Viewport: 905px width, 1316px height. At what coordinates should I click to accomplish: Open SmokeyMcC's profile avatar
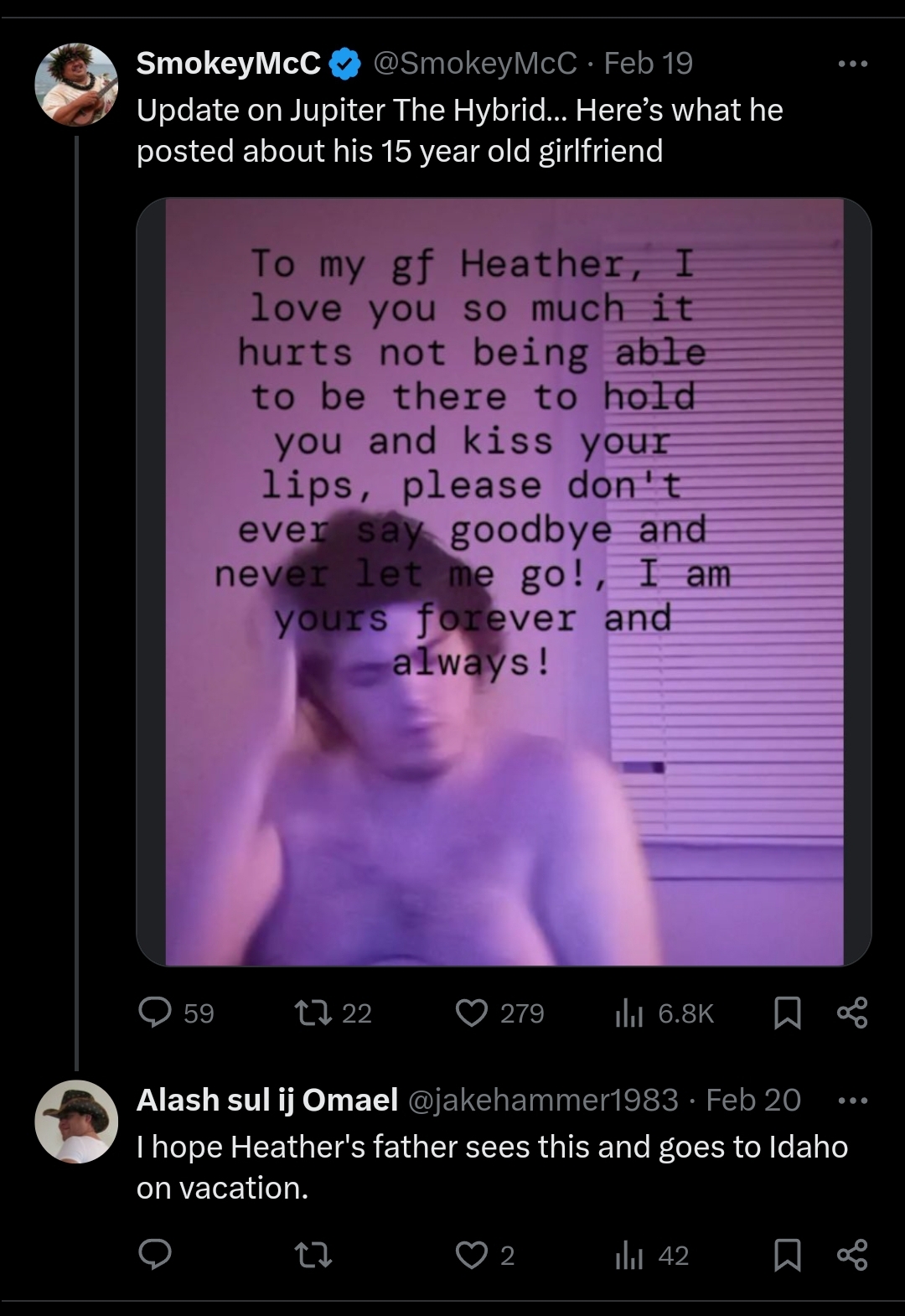pos(76,85)
